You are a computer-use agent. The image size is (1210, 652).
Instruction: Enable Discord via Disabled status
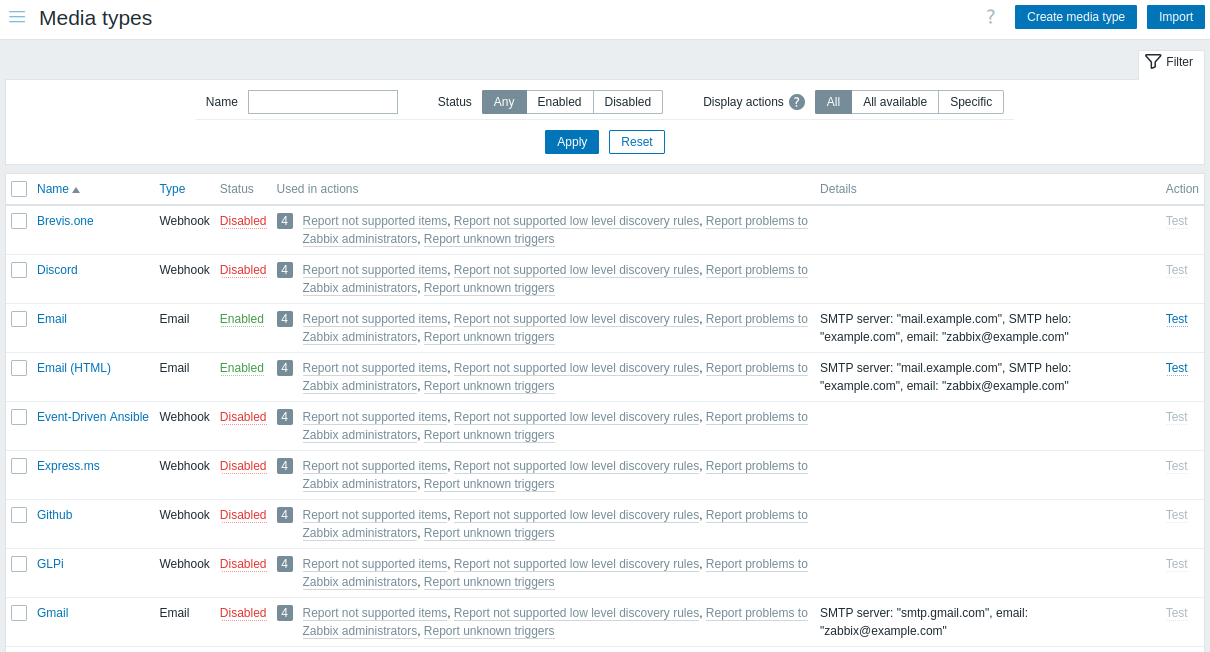[x=243, y=270]
